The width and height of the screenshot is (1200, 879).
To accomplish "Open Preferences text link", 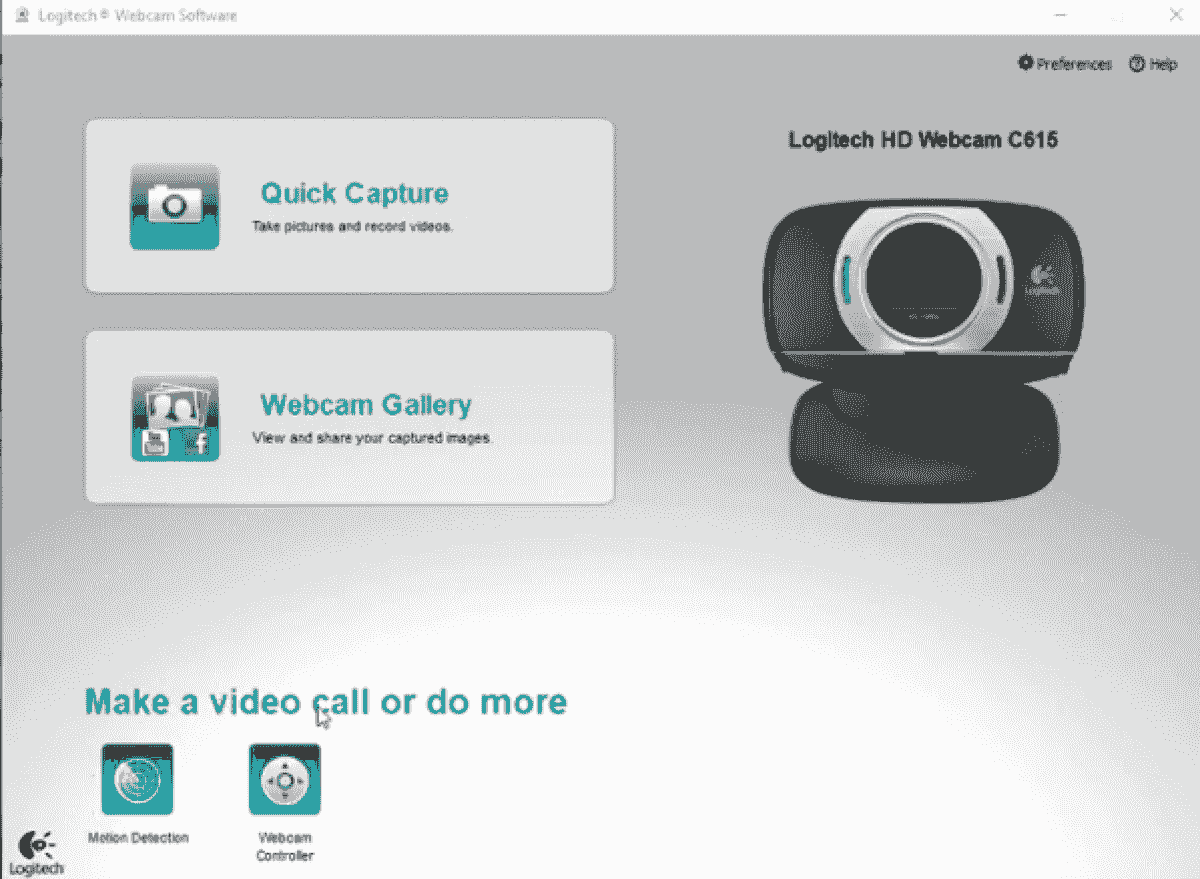I will click(1074, 64).
